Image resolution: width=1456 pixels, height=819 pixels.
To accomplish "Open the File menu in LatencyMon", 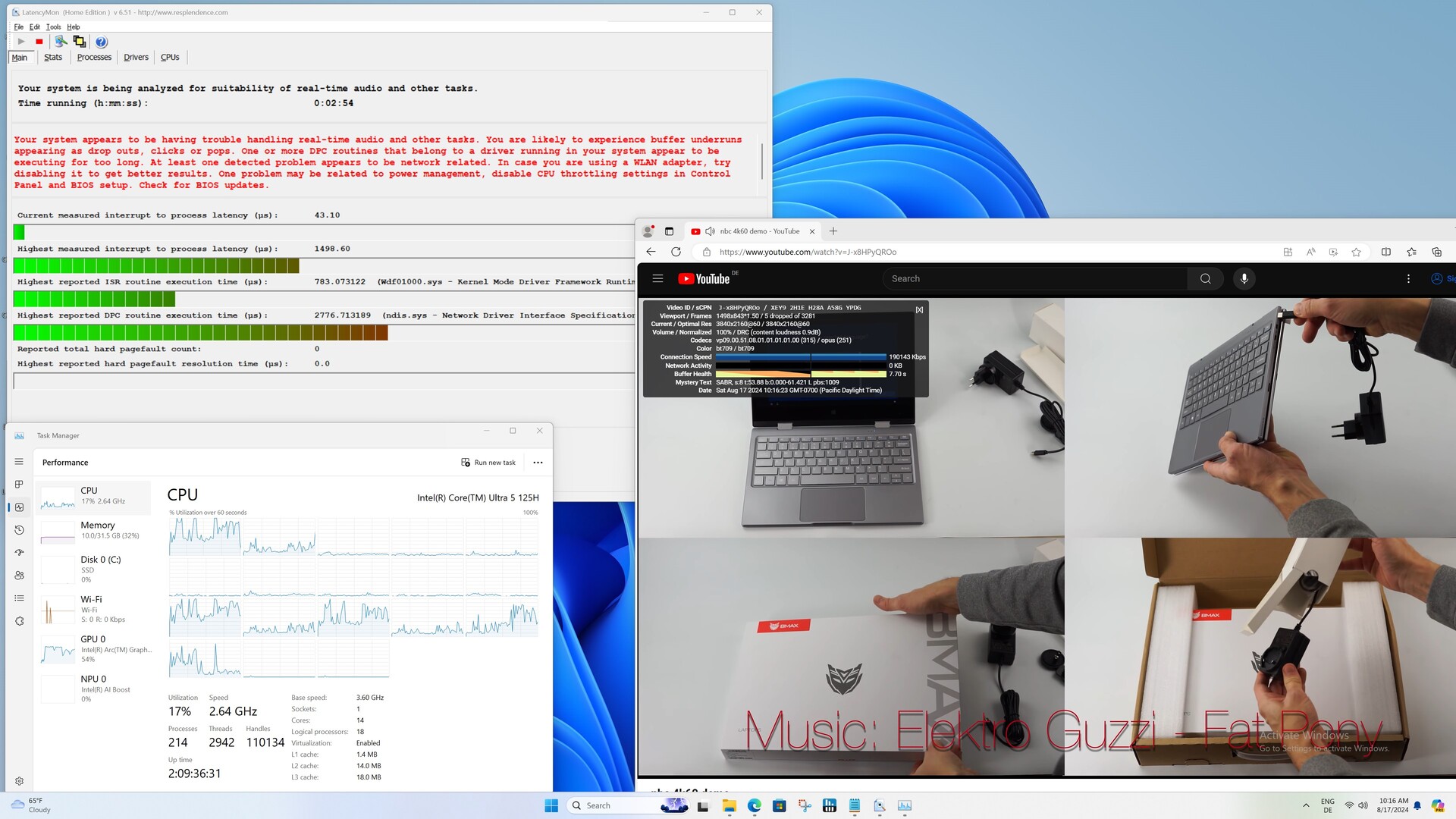I will (19, 27).
